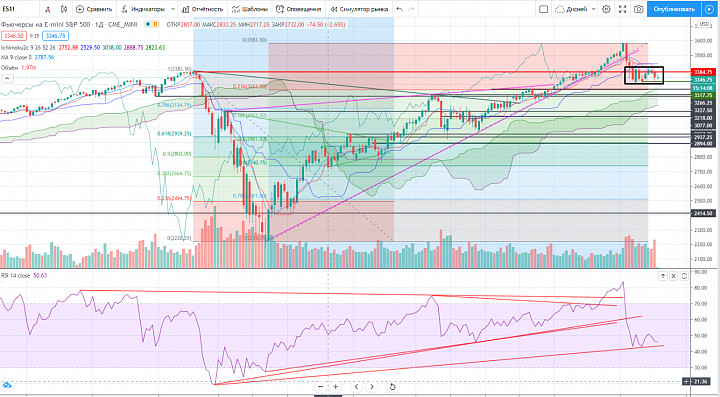This screenshot has height=397, width=720.
Task: Delete the RSI pane with X icon
Action: click(x=673, y=276)
